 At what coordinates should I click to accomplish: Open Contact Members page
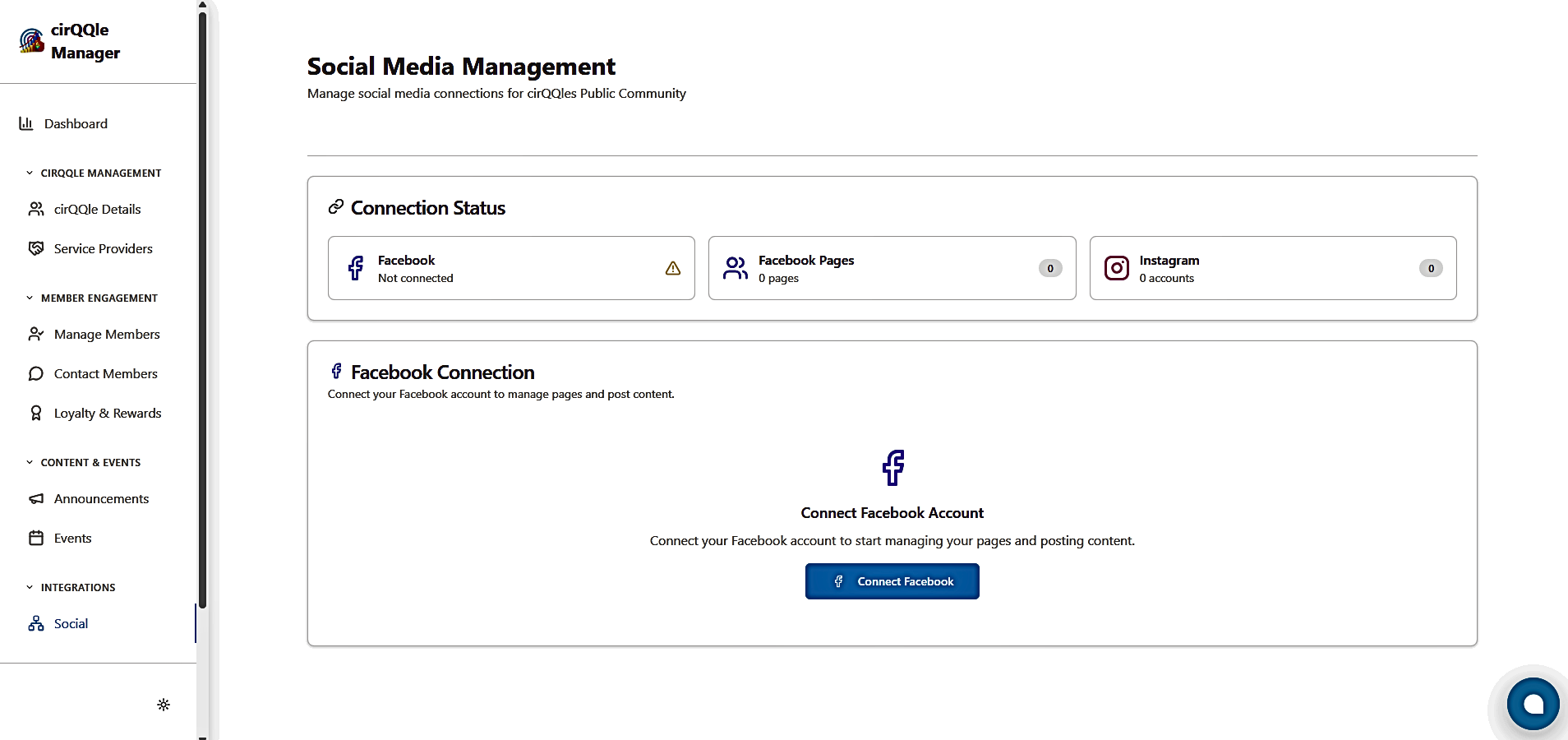(105, 373)
